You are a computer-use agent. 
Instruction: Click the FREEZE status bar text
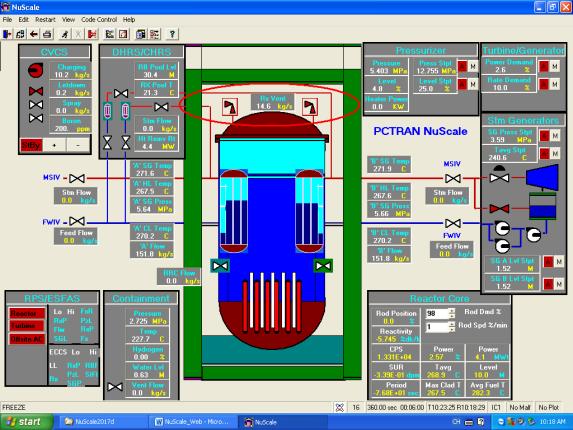click(14, 407)
